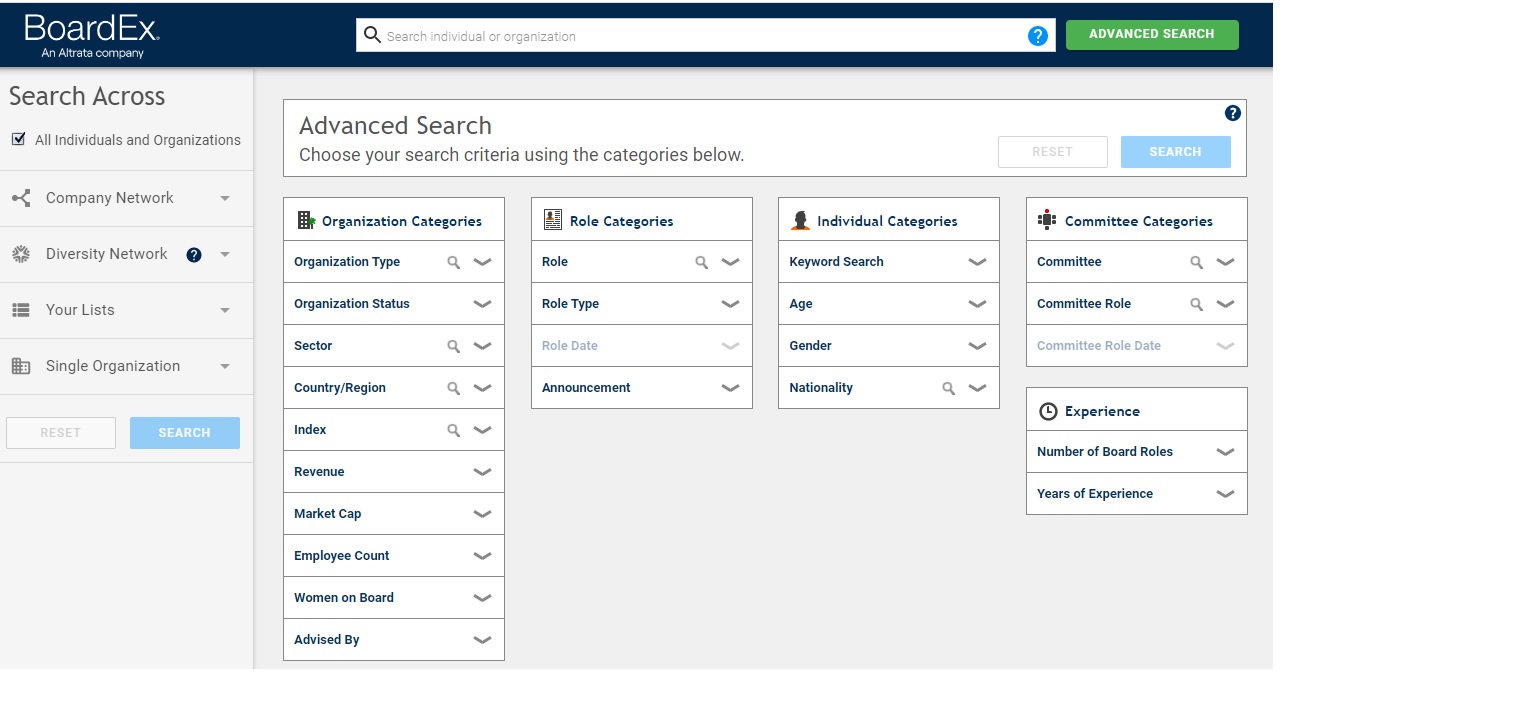Click the magnifier icon in Role row
1522x701 pixels.
click(702, 262)
